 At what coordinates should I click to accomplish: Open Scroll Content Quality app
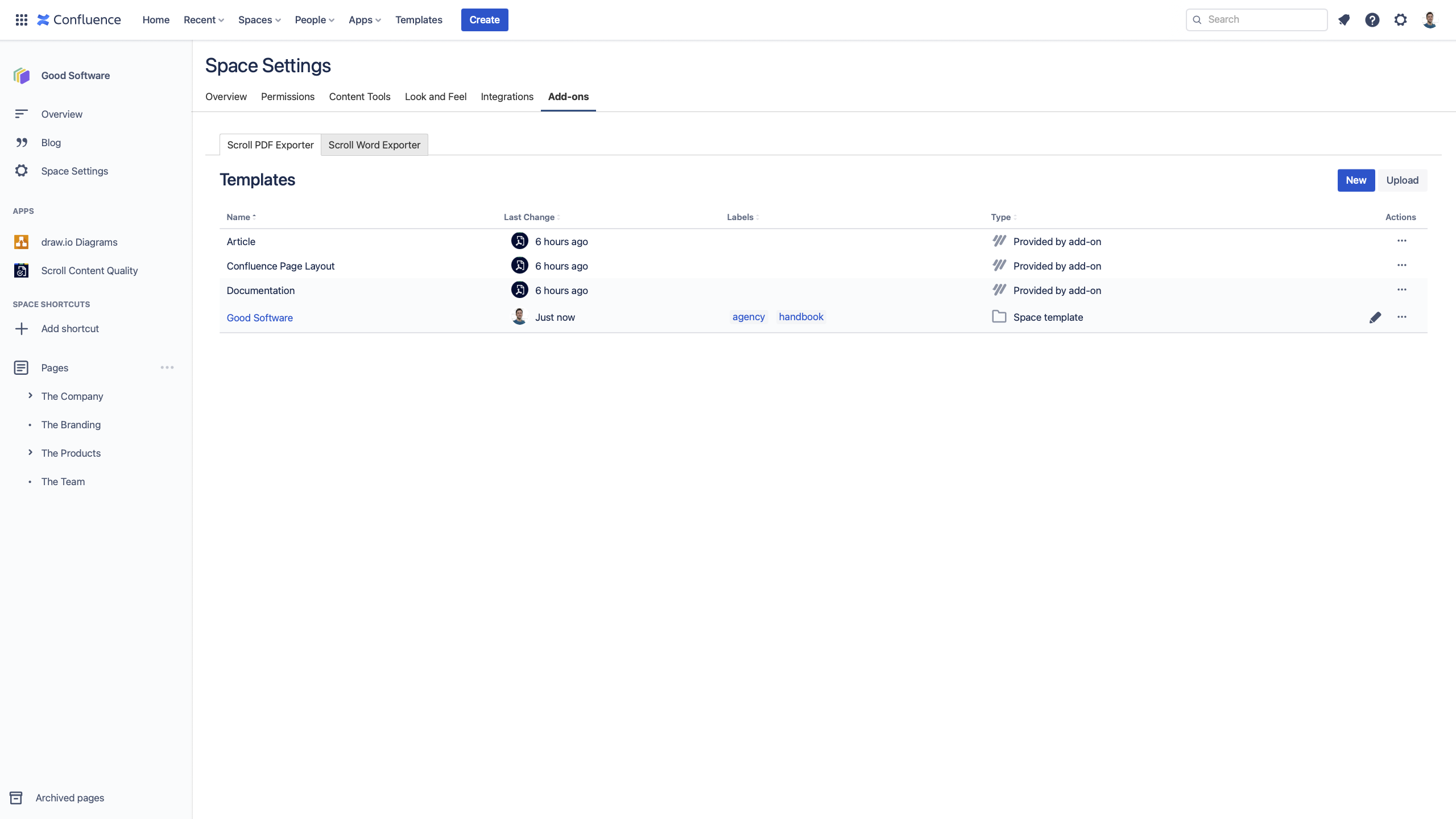(89, 271)
